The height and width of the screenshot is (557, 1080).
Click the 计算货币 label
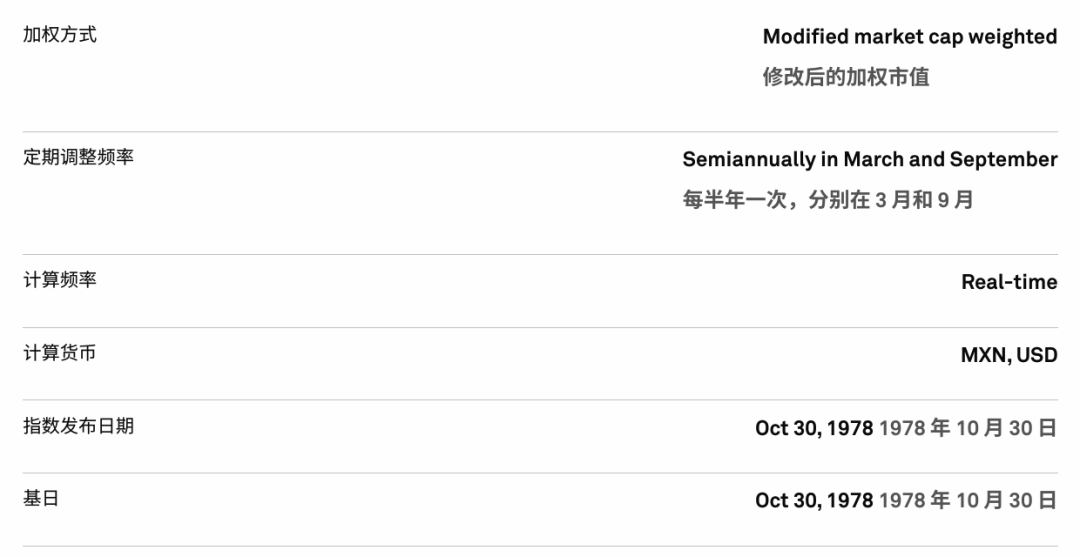point(60,353)
